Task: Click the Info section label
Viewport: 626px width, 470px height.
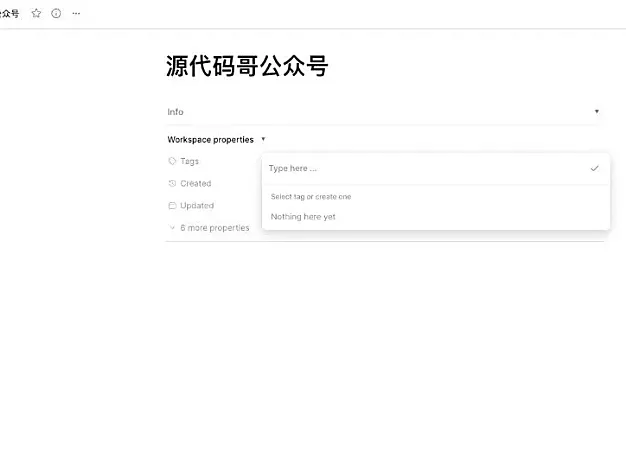Action: (175, 112)
